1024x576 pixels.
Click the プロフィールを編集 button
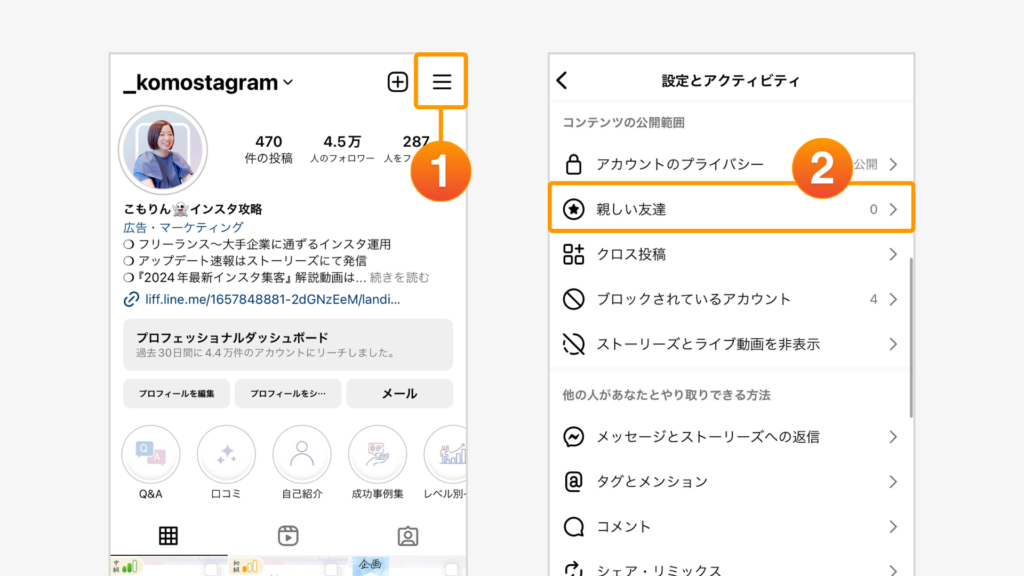[x=177, y=394]
